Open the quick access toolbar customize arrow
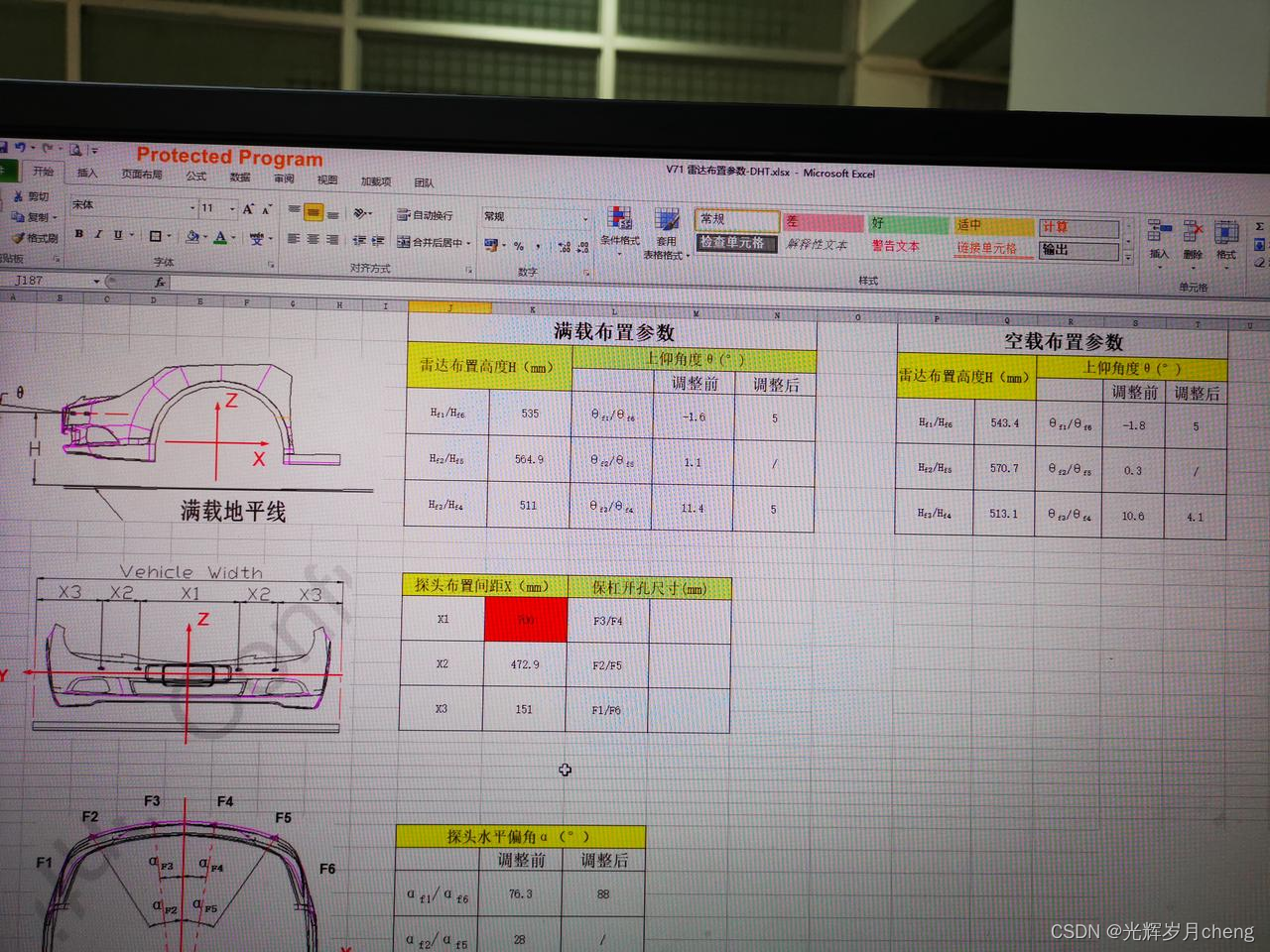Screen dimensions: 1270x952 [94, 151]
